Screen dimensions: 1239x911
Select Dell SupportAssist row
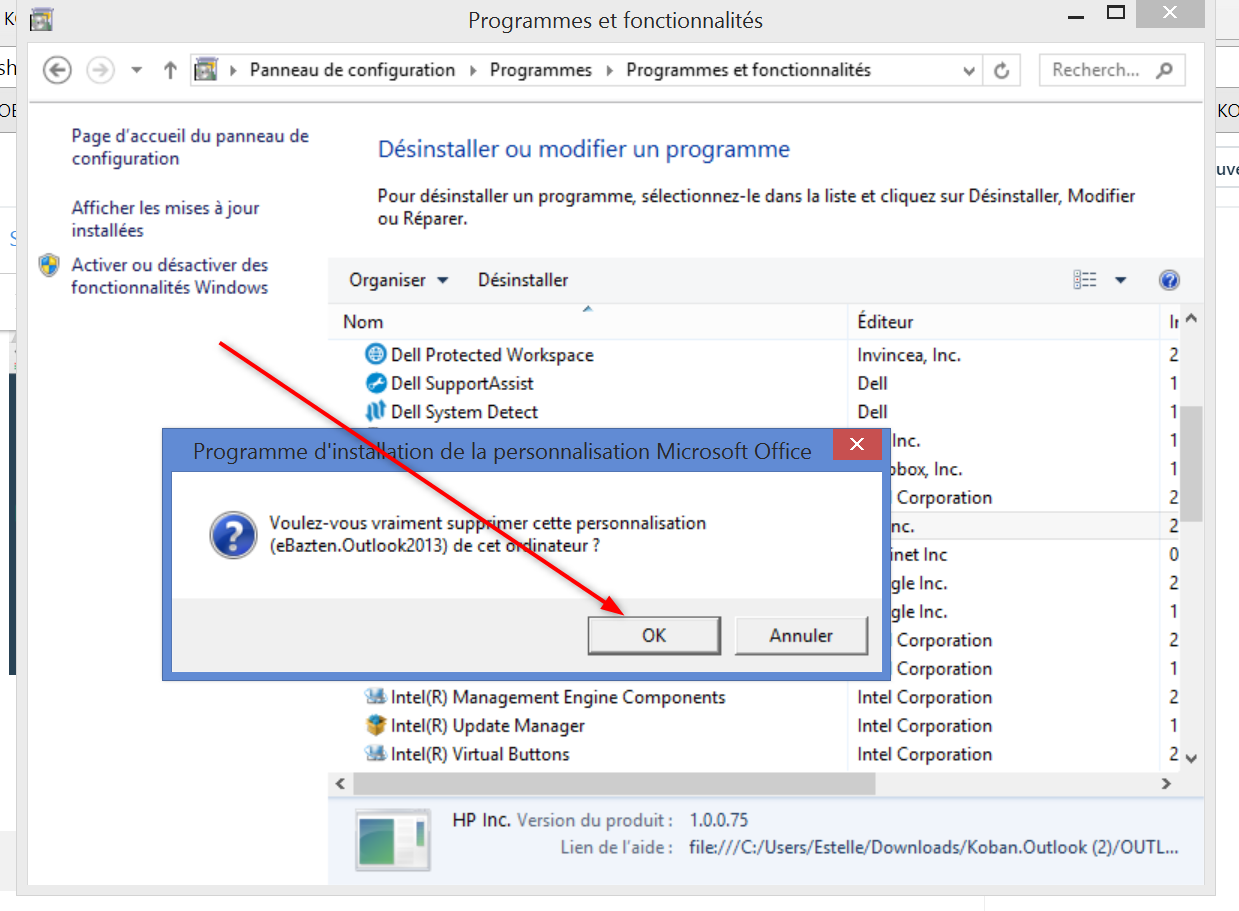755,383
